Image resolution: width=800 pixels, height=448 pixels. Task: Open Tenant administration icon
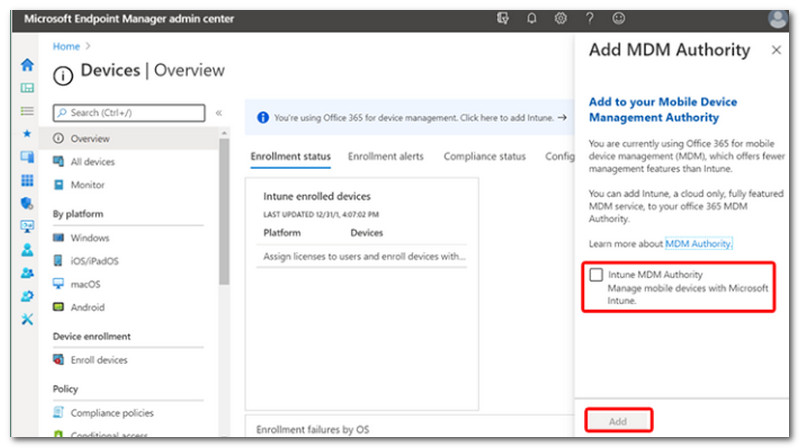click(27, 296)
